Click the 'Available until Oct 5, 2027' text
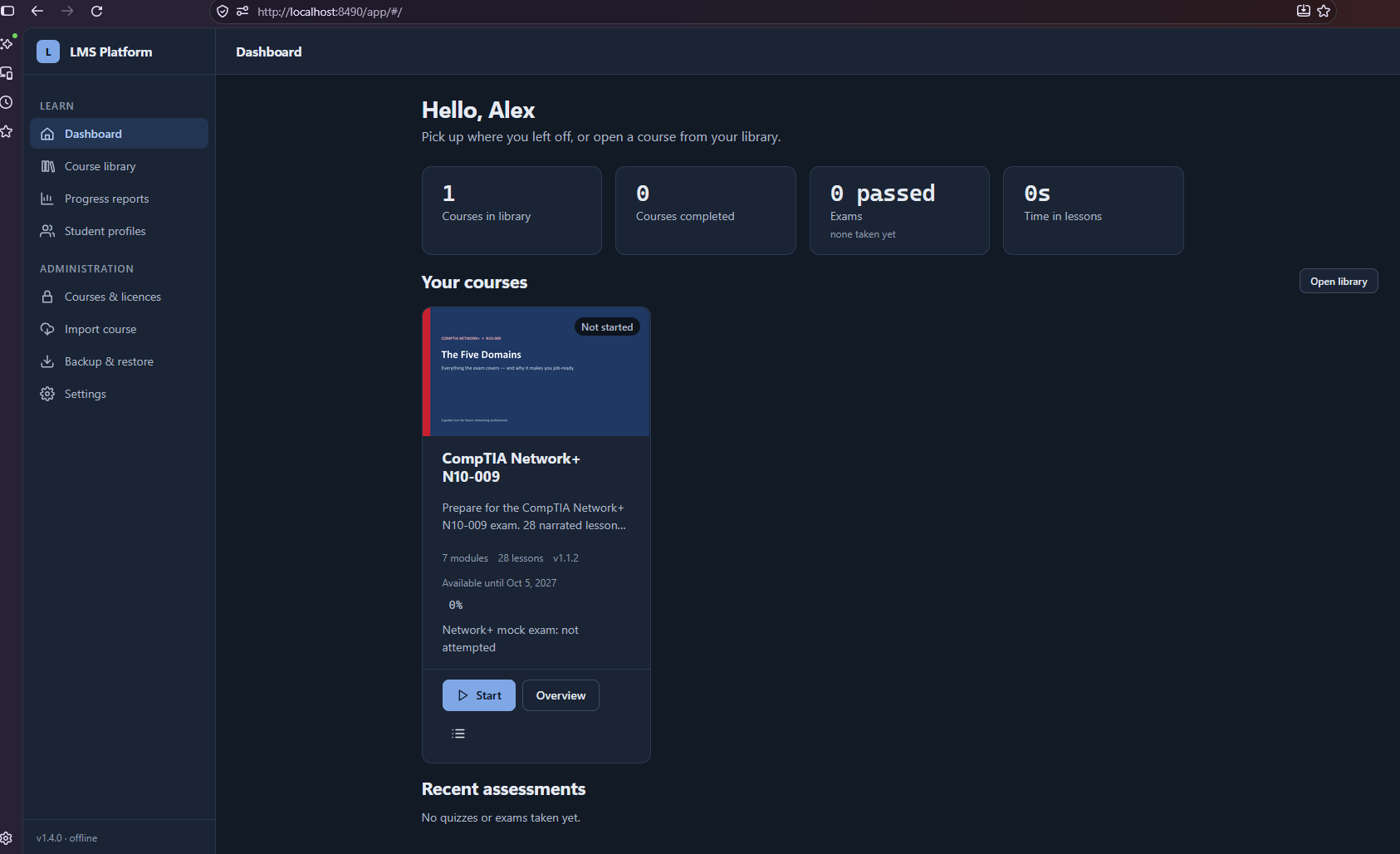The image size is (1400, 854). 499,583
